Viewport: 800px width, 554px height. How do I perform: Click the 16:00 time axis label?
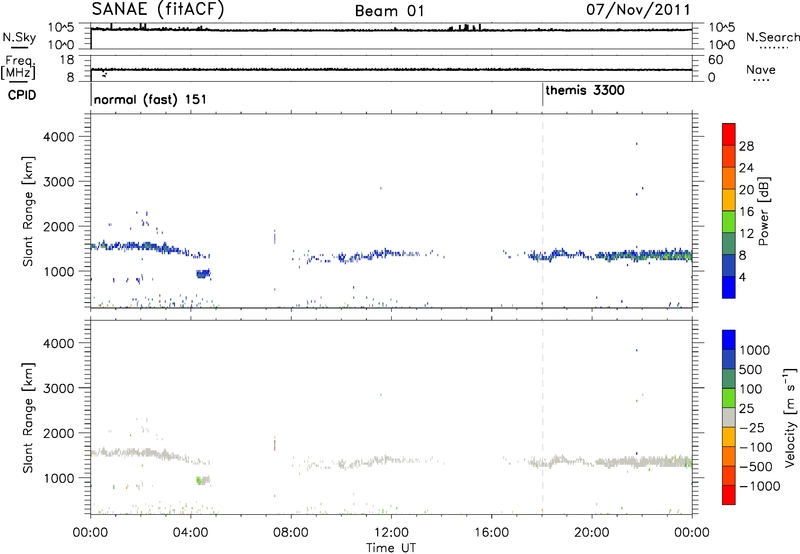[491, 533]
